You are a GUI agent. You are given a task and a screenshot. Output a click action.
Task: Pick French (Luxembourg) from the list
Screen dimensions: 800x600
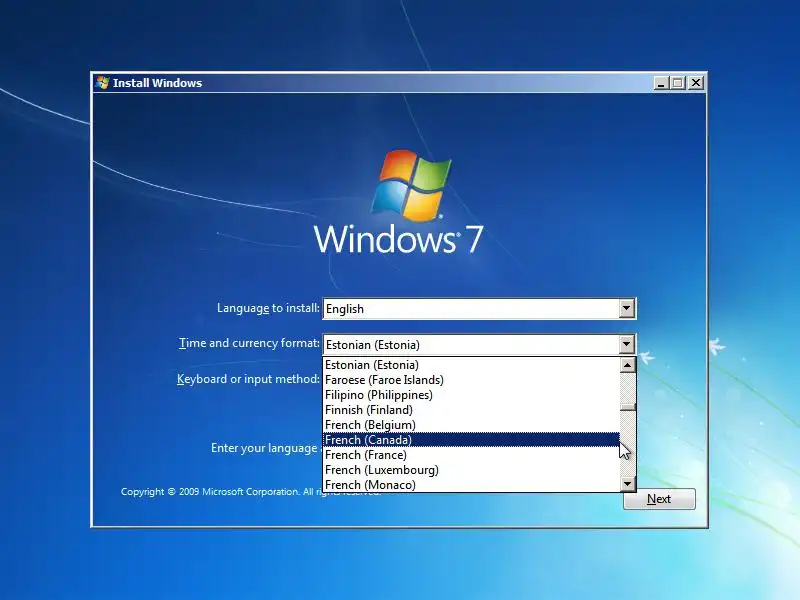tap(471, 469)
